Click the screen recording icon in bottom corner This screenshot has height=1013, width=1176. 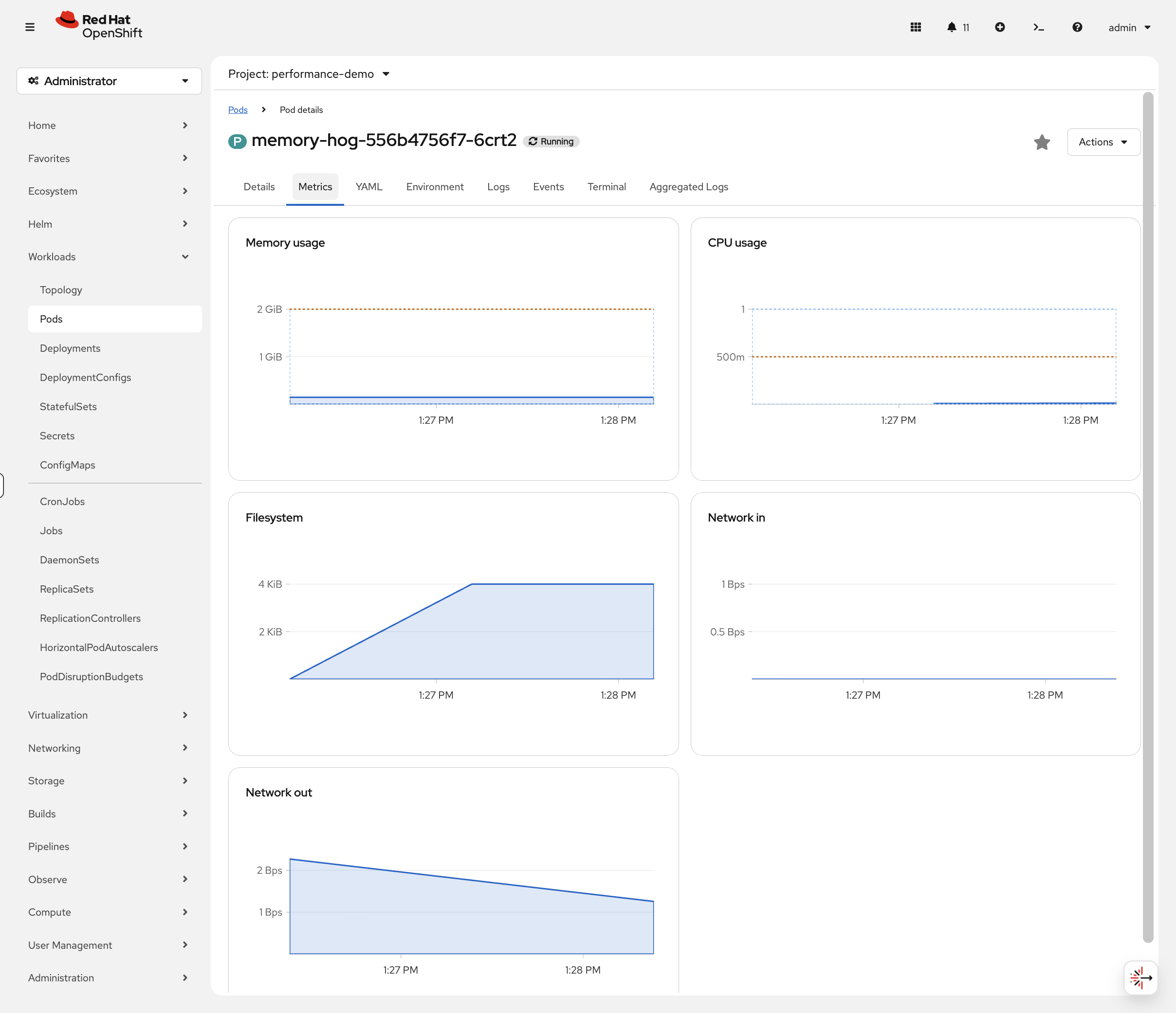(1141, 977)
